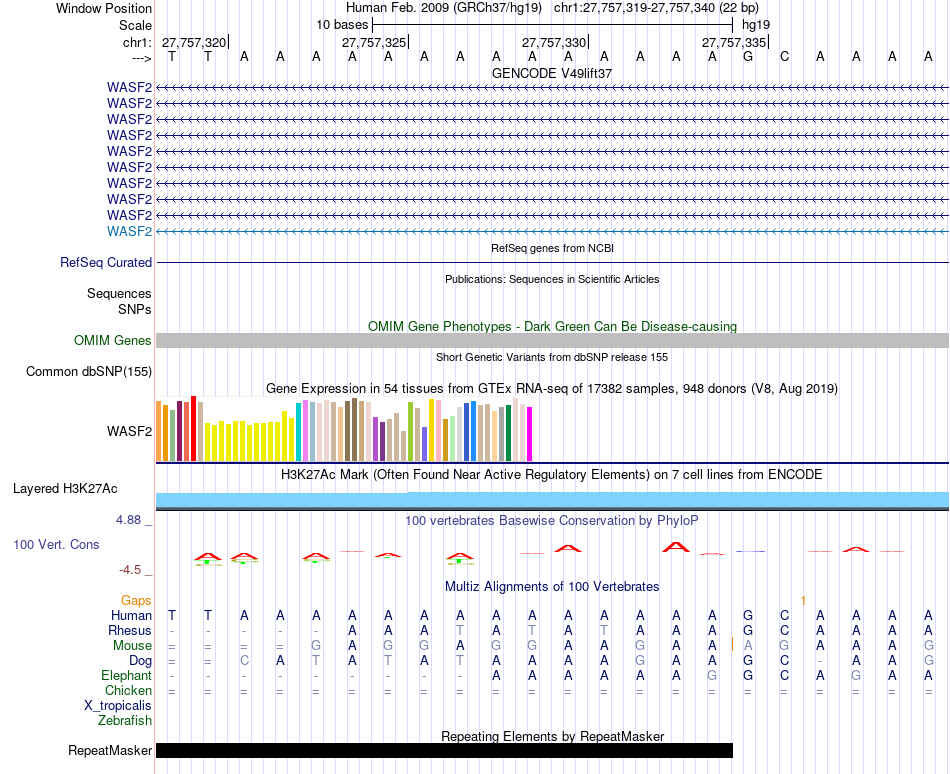The image size is (950, 774).
Task: Click the magenta last GTEx expression bar
Action: (x=530, y=434)
